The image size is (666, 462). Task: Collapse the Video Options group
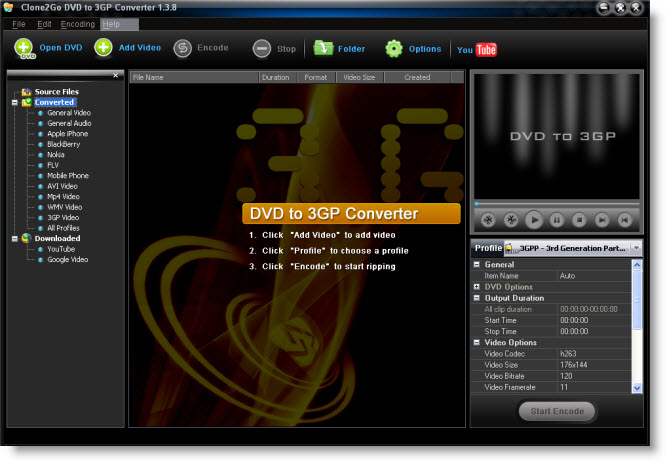(x=477, y=342)
